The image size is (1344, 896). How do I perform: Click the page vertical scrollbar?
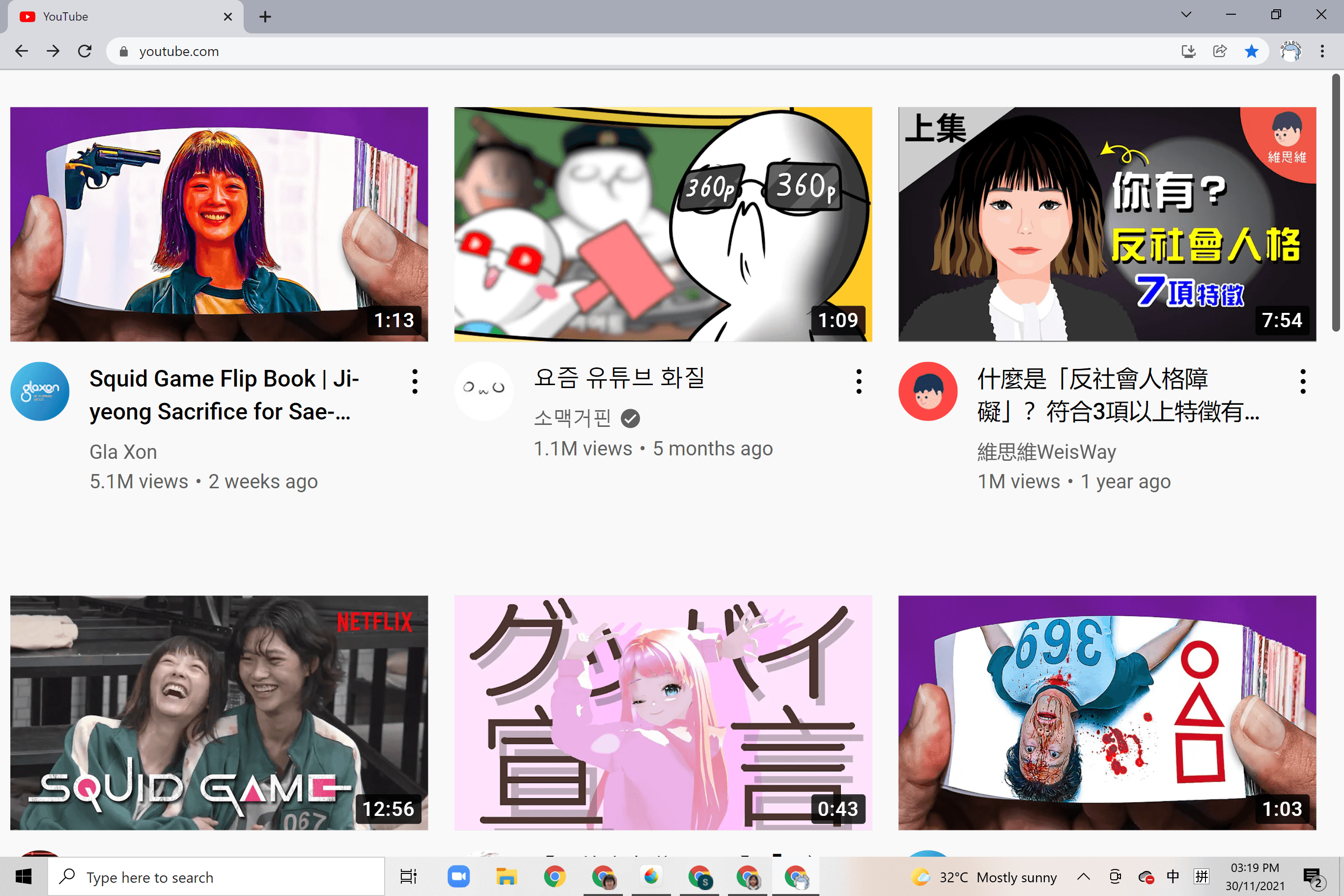point(1336,203)
